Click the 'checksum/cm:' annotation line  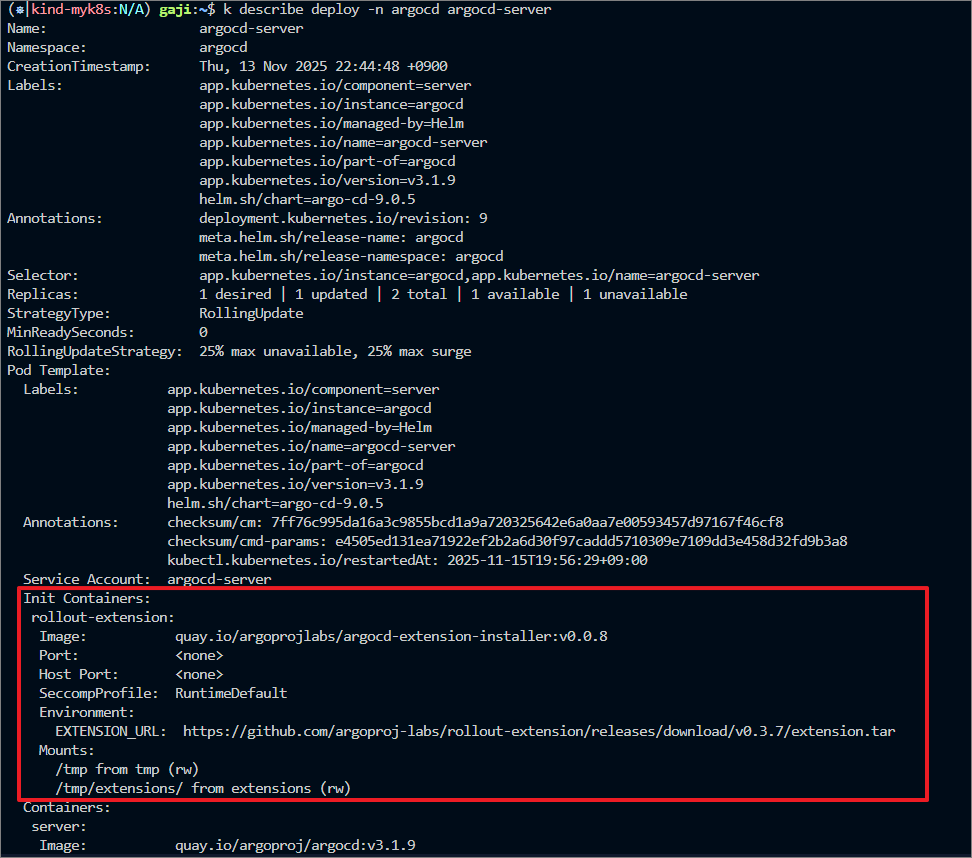point(475,523)
